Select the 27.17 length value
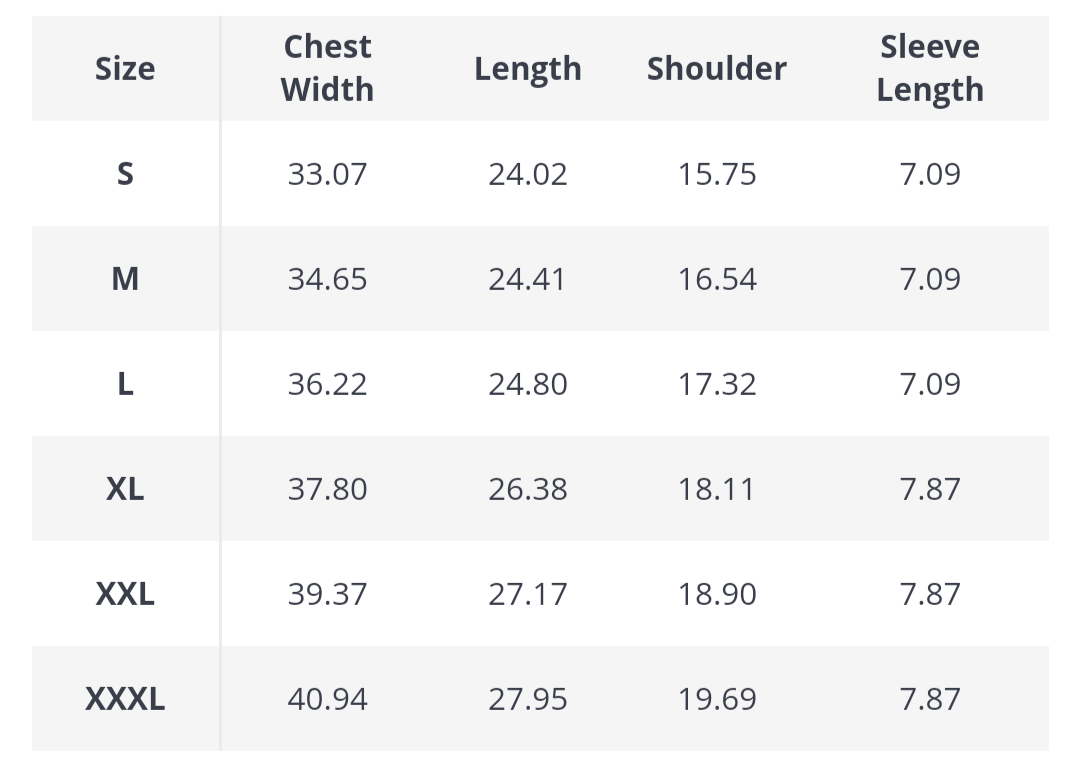 click(527, 594)
